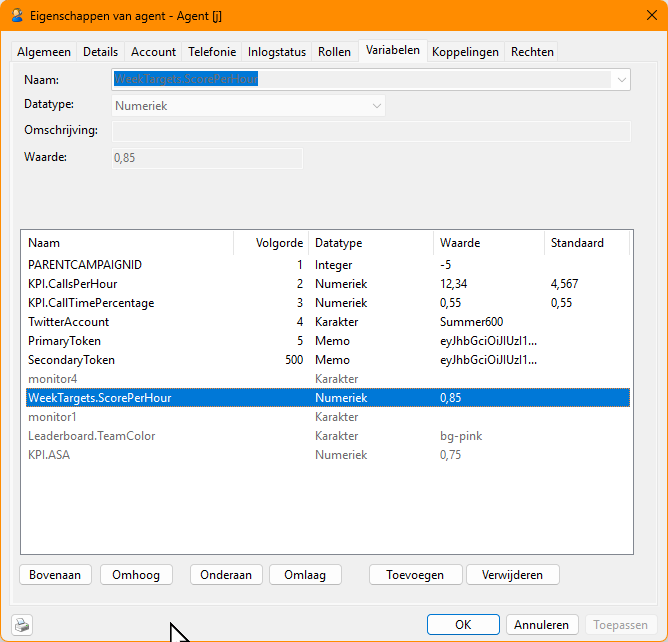The image size is (668, 642).
Task: Open the Telefonie tab
Action: (x=212, y=52)
